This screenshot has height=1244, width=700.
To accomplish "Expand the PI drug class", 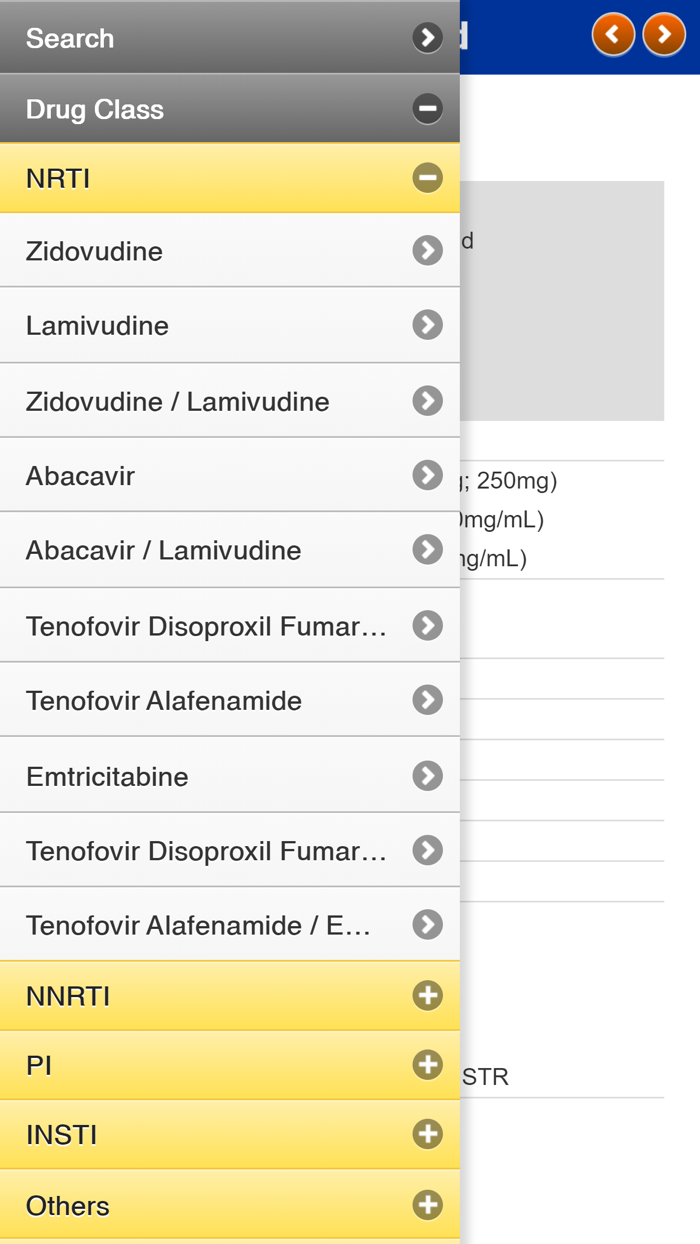I will [427, 1065].
